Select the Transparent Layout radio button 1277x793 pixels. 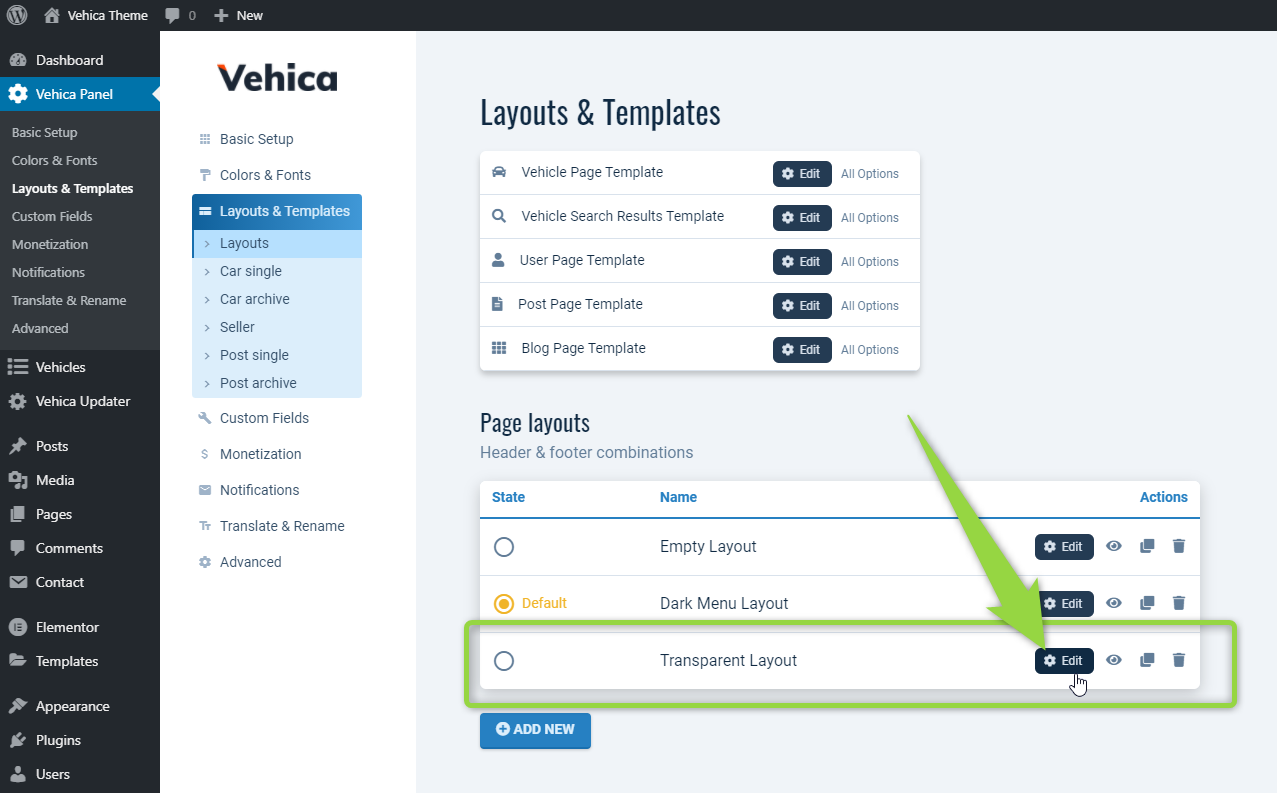tap(503, 660)
